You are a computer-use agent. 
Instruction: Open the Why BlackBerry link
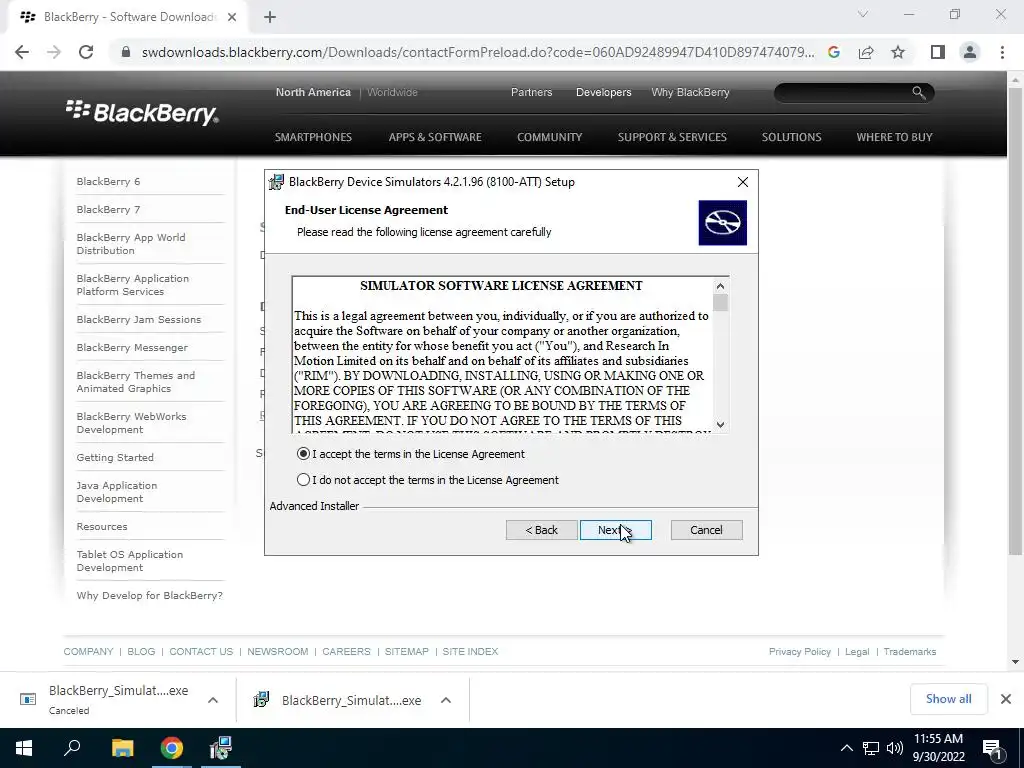pyautogui.click(x=690, y=92)
